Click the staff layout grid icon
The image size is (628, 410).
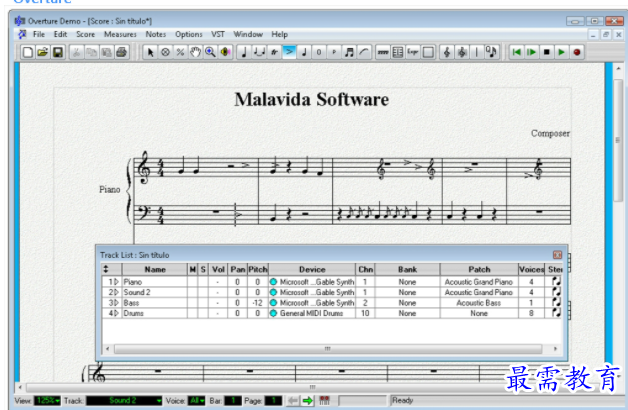[x=398, y=52]
